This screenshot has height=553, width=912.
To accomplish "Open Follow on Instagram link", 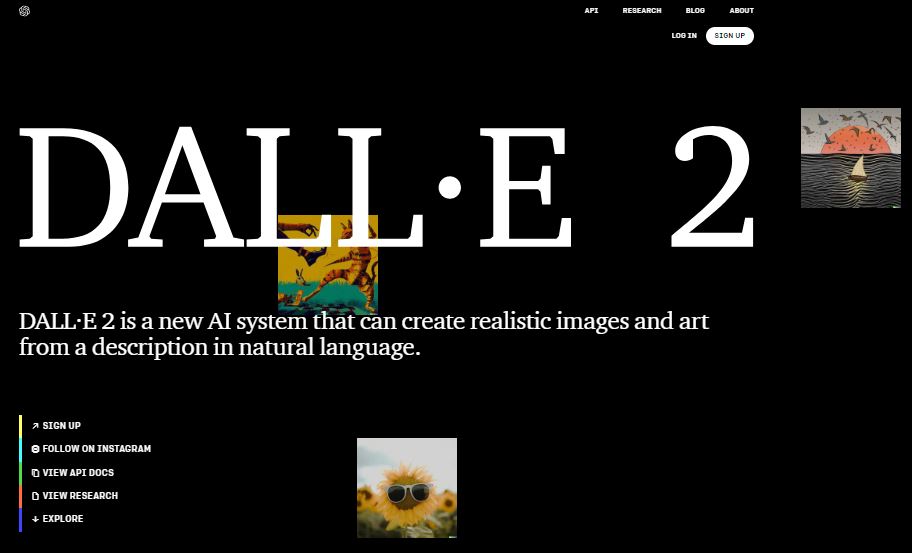I will [x=97, y=449].
